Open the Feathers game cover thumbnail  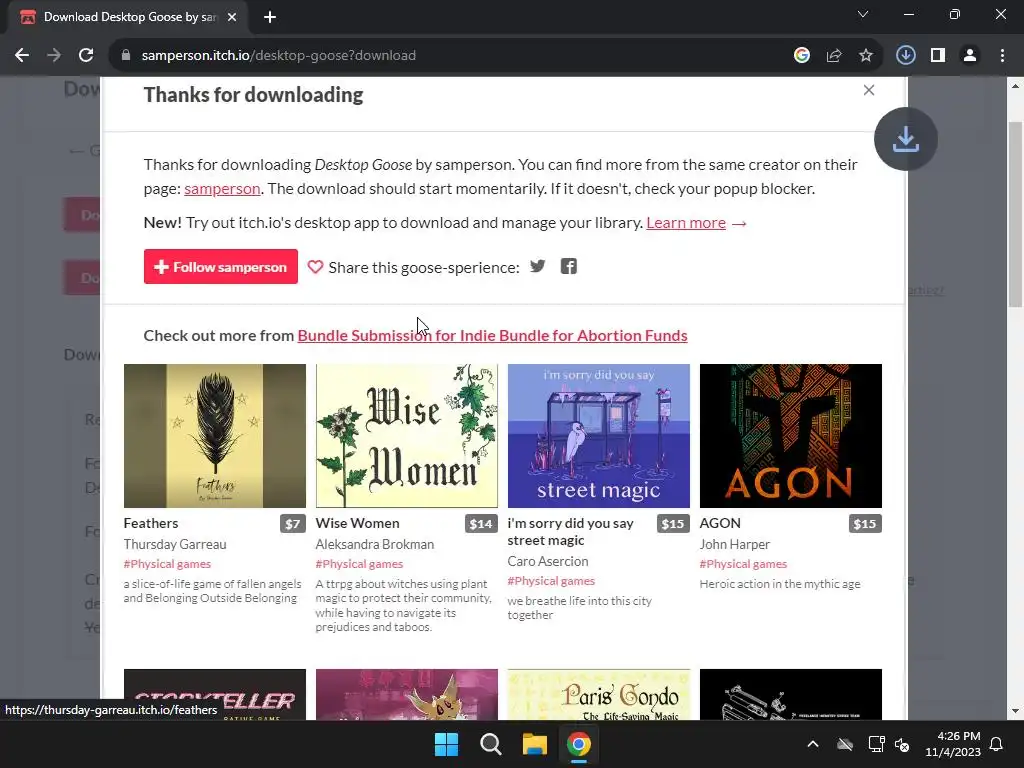[215, 436]
